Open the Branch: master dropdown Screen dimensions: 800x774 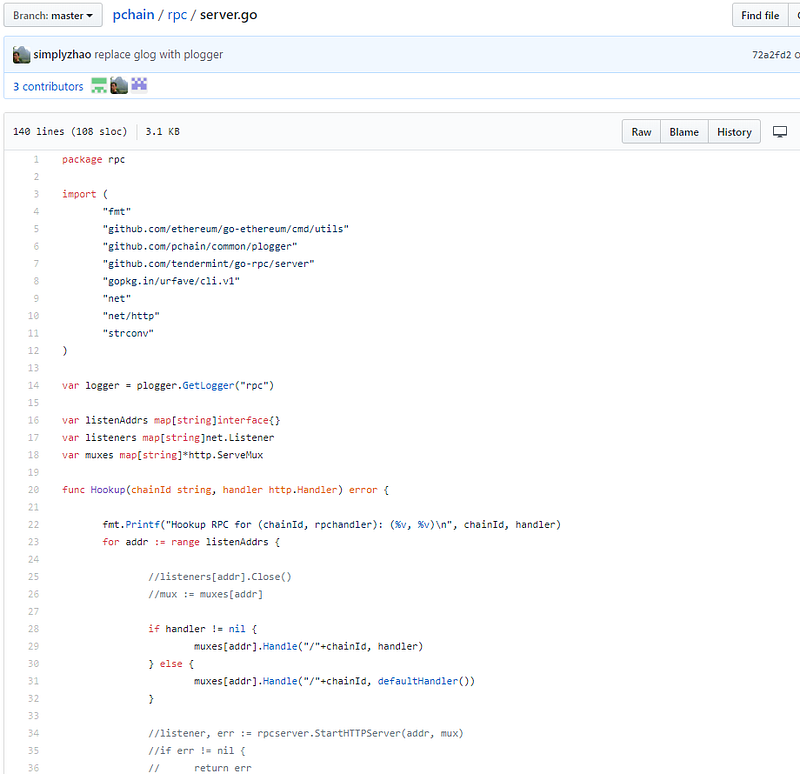pyautogui.click(x=52, y=16)
